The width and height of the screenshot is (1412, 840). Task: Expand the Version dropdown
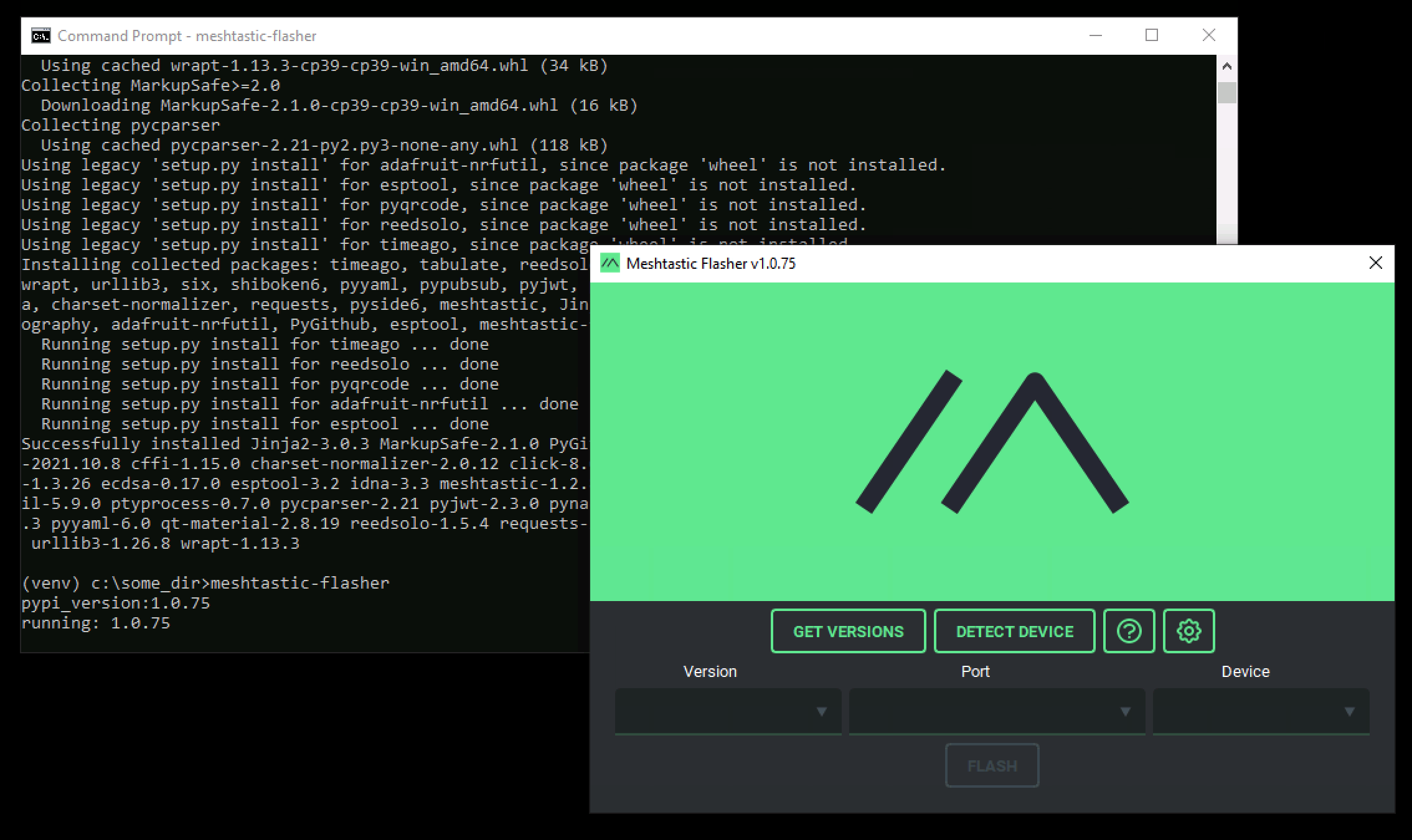coord(728,711)
